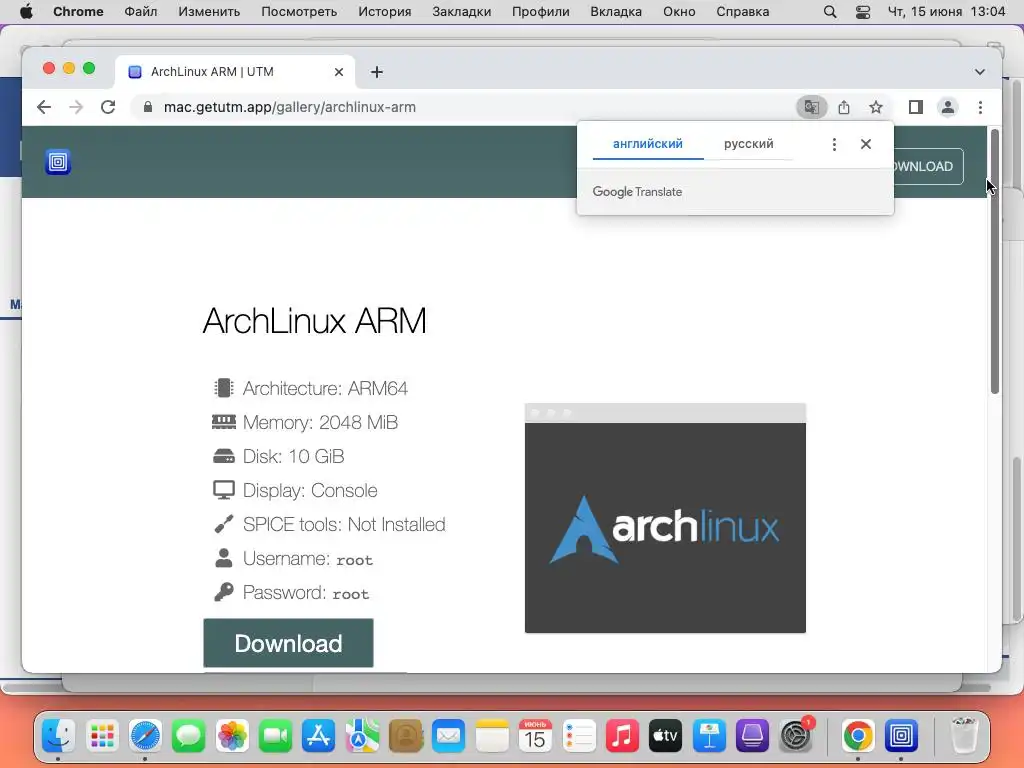Open the Изменить menu
This screenshot has width=1024, height=768.
pos(209,12)
